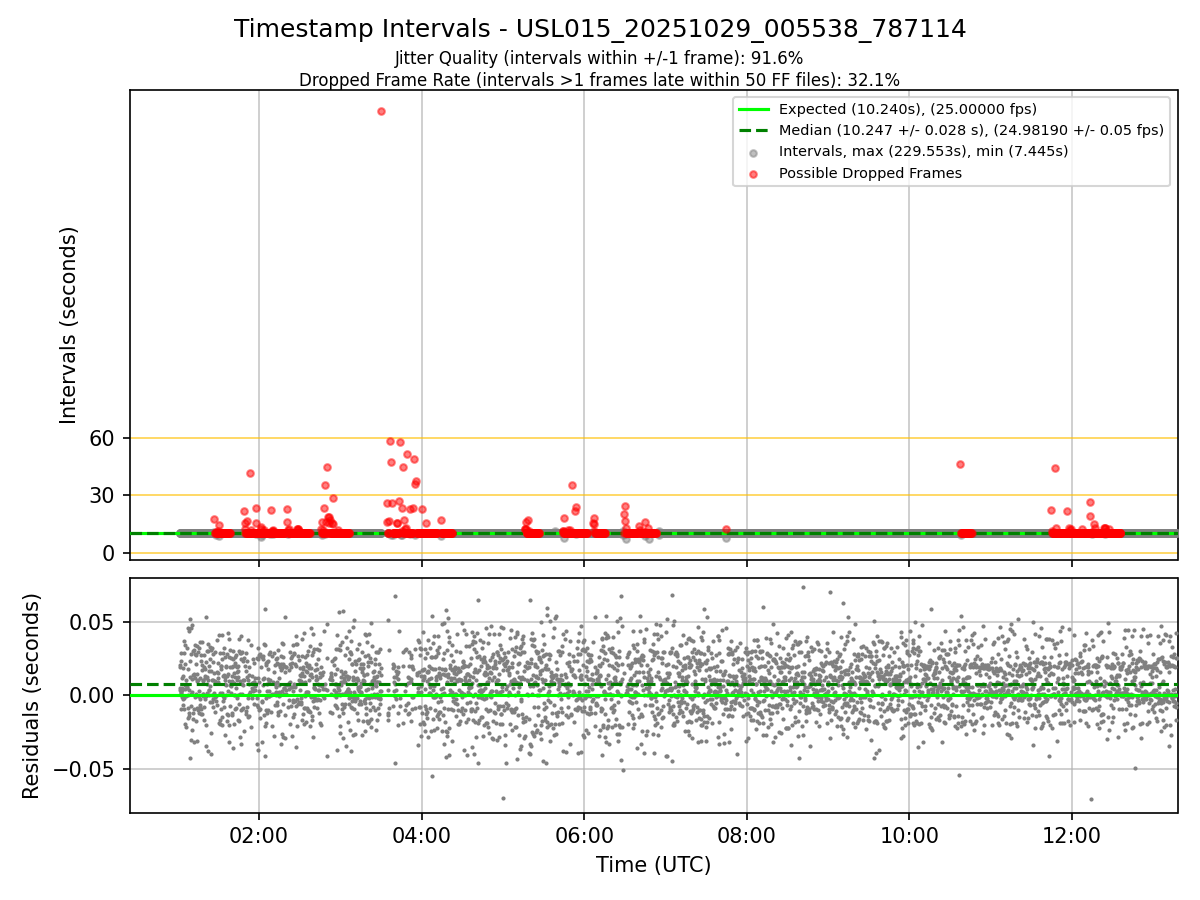Click legend entry 'Possible Dropped Frames'
Viewport: 1200px width, 900px height.
tap(870, 173)
